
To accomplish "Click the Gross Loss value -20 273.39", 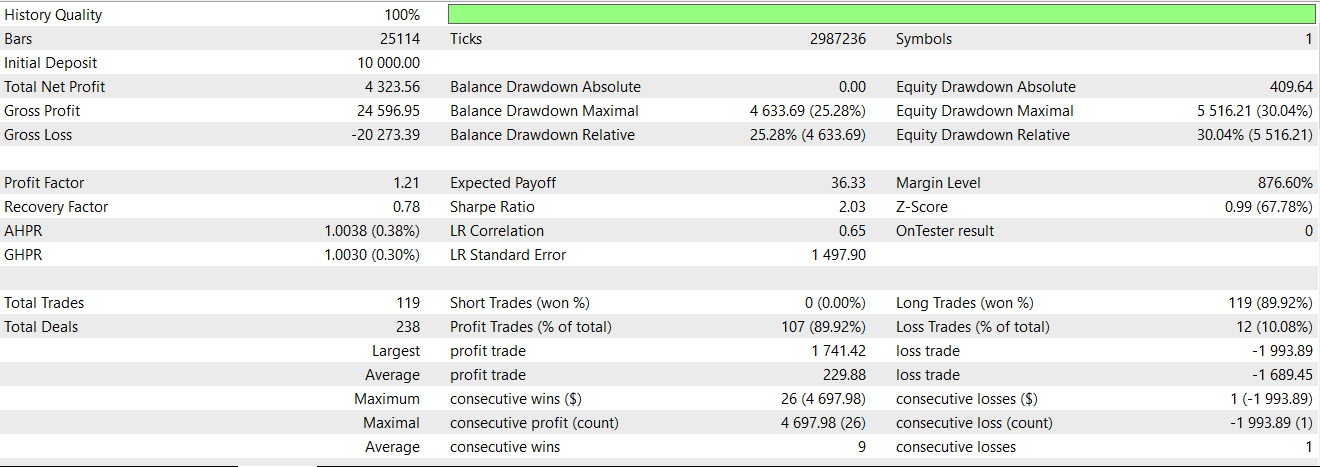I will [x=385, y=135].
